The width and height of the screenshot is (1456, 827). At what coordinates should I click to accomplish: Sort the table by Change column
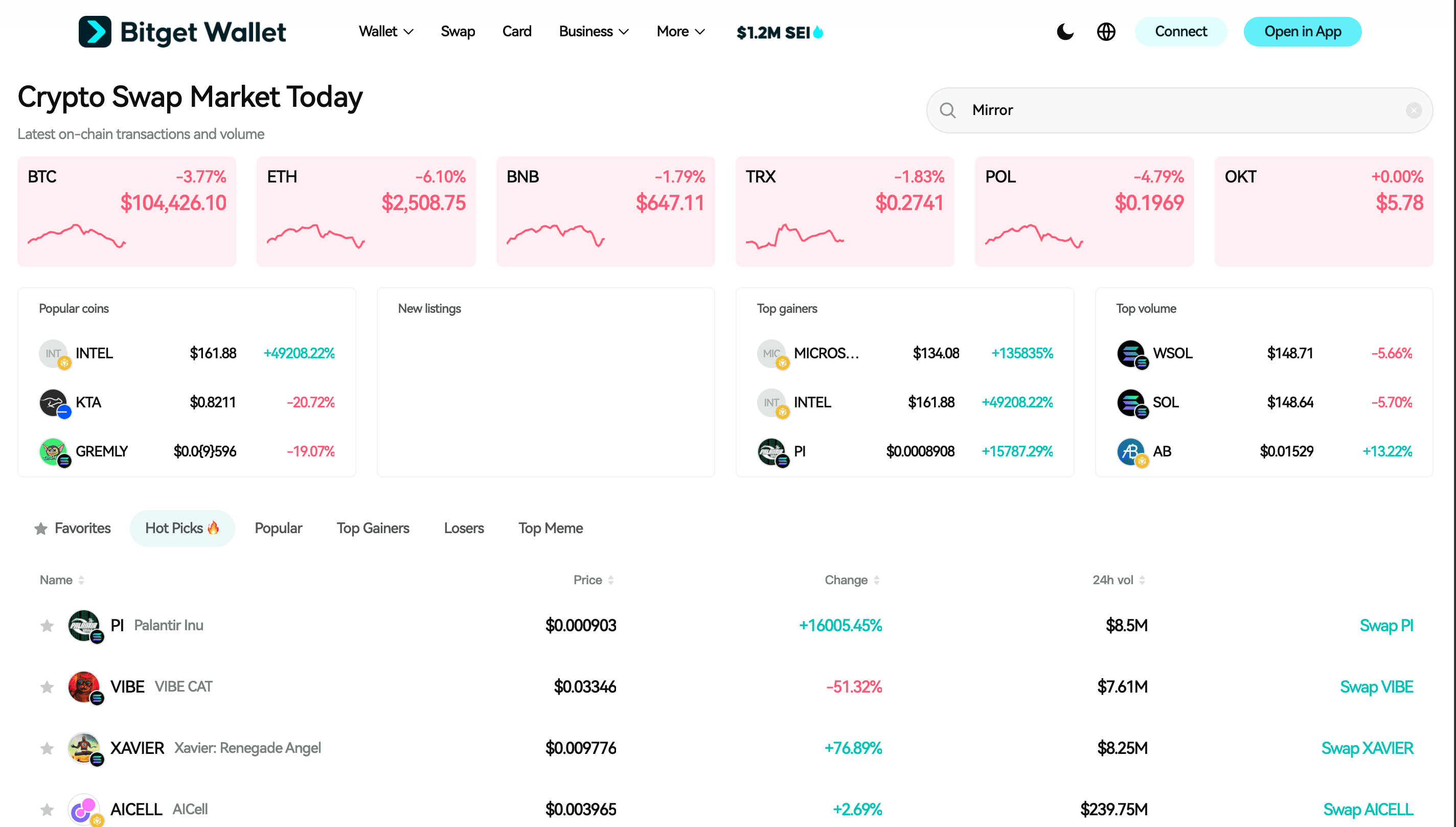click(x=852, y=580)
